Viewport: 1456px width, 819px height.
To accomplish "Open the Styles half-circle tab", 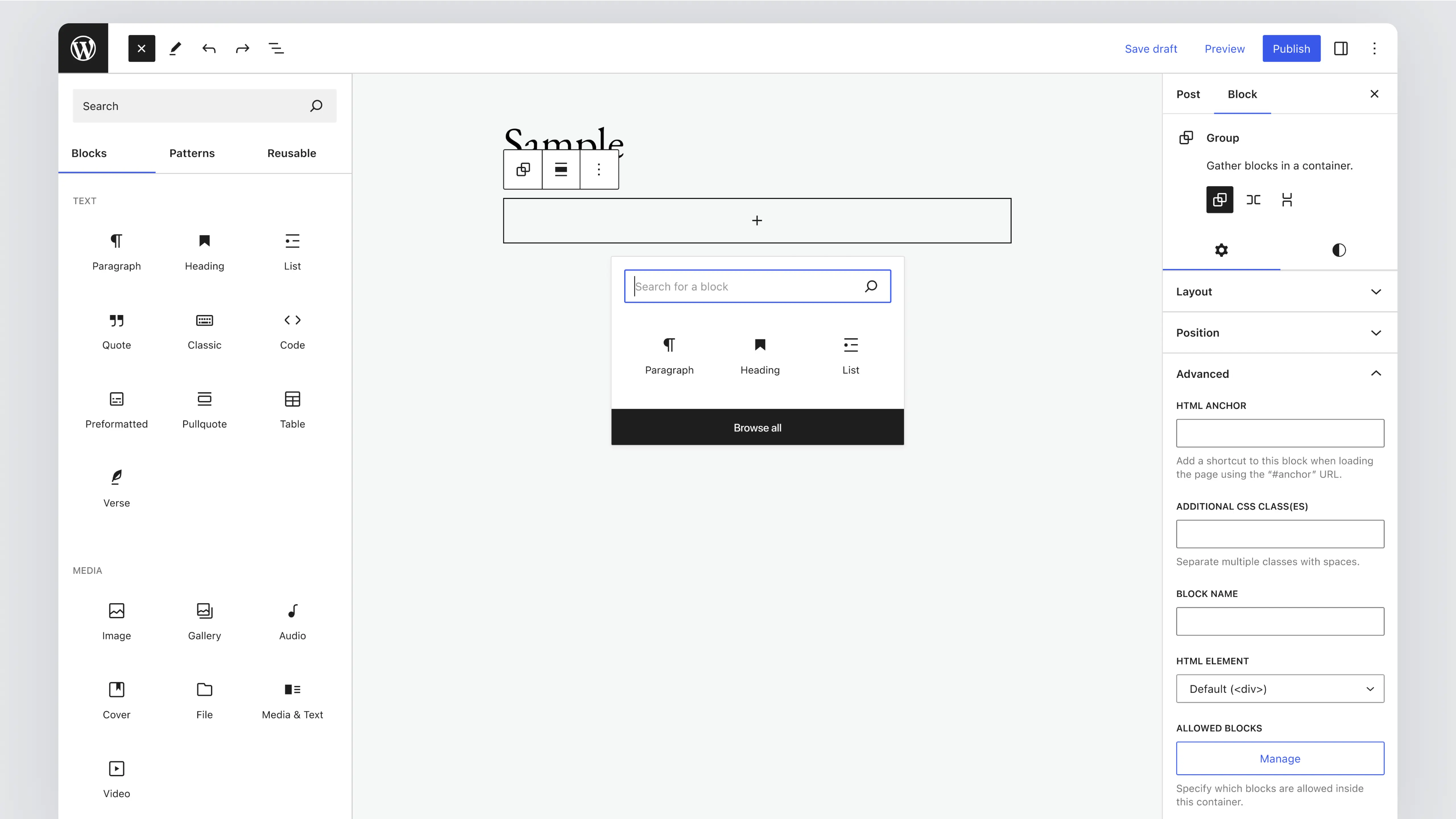I will coord(1339,250).
